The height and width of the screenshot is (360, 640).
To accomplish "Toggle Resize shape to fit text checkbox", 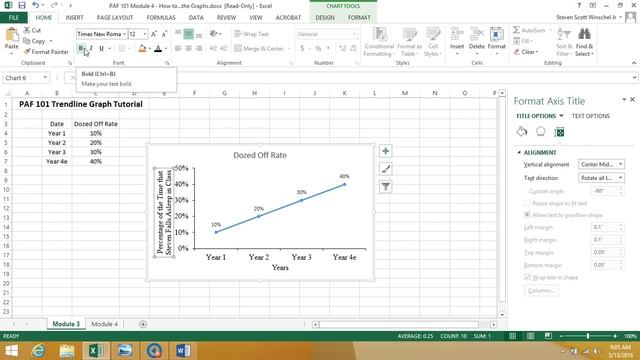I will point(527,203).
